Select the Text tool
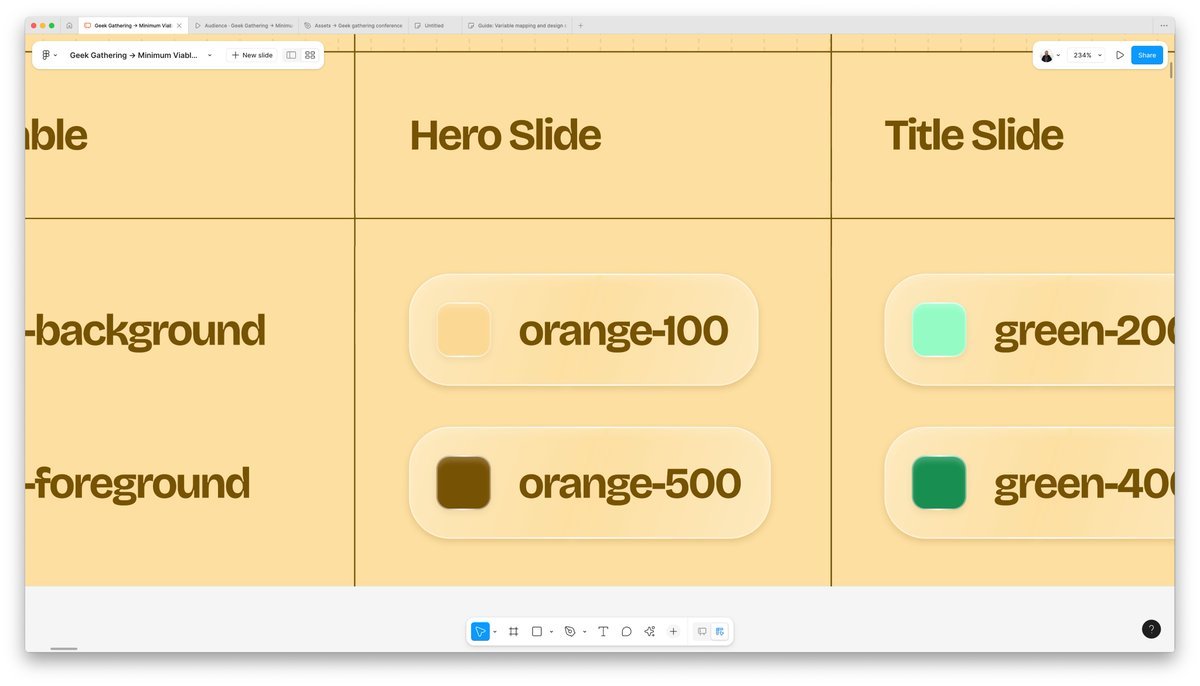 [x=603, y=632]
